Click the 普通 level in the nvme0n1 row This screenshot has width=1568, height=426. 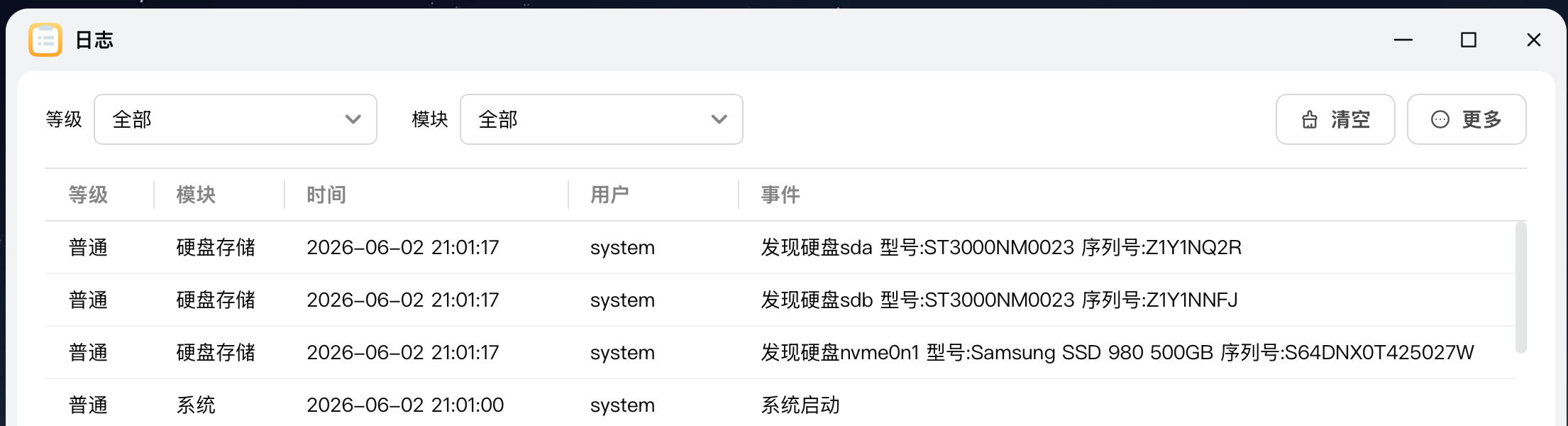click(x=89, y=352)
